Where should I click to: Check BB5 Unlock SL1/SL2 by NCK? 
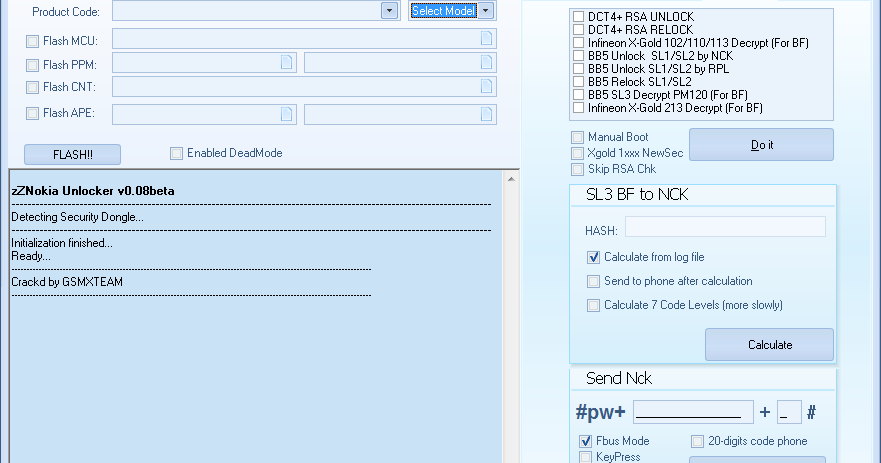point(578,55)
